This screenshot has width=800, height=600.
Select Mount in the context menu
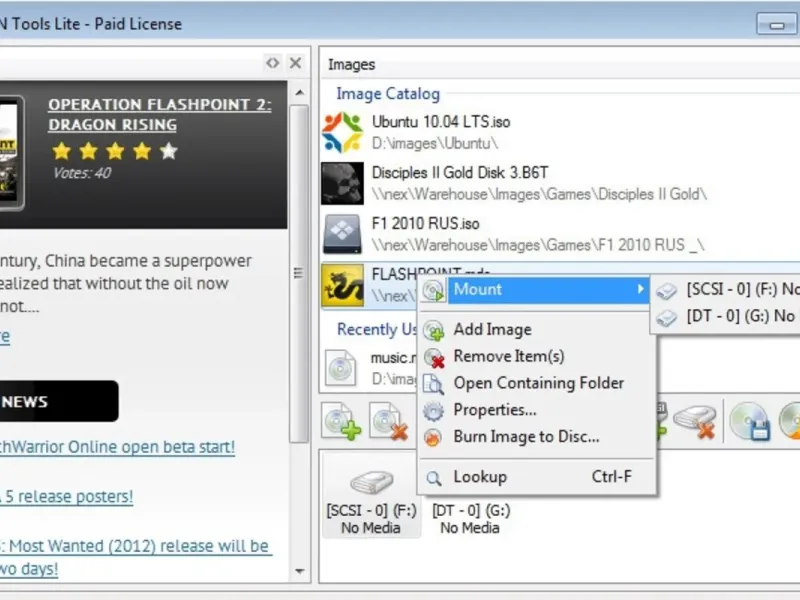click(x=534, y=290)
